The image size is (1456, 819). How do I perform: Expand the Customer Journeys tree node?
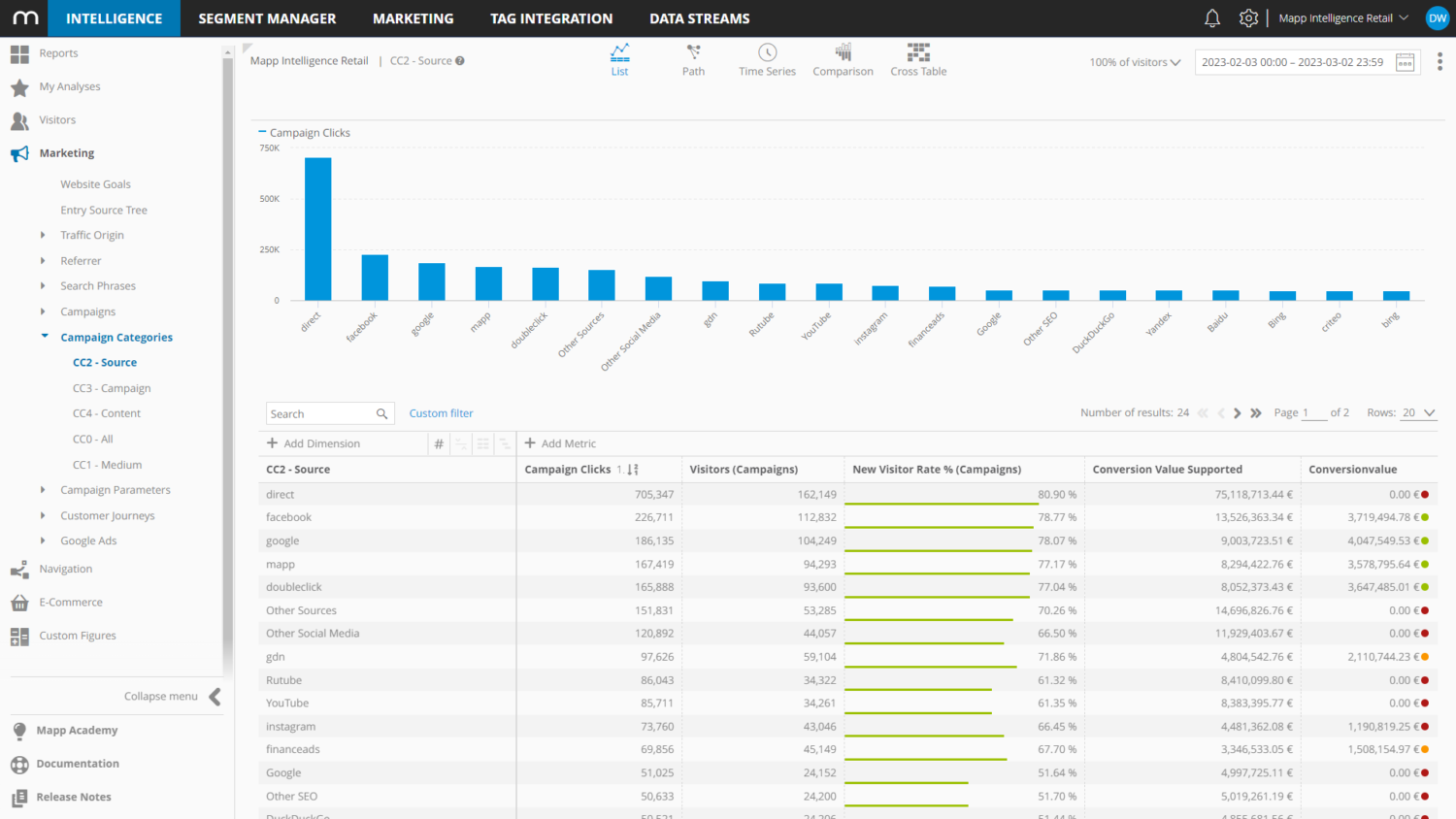(43, 515)
